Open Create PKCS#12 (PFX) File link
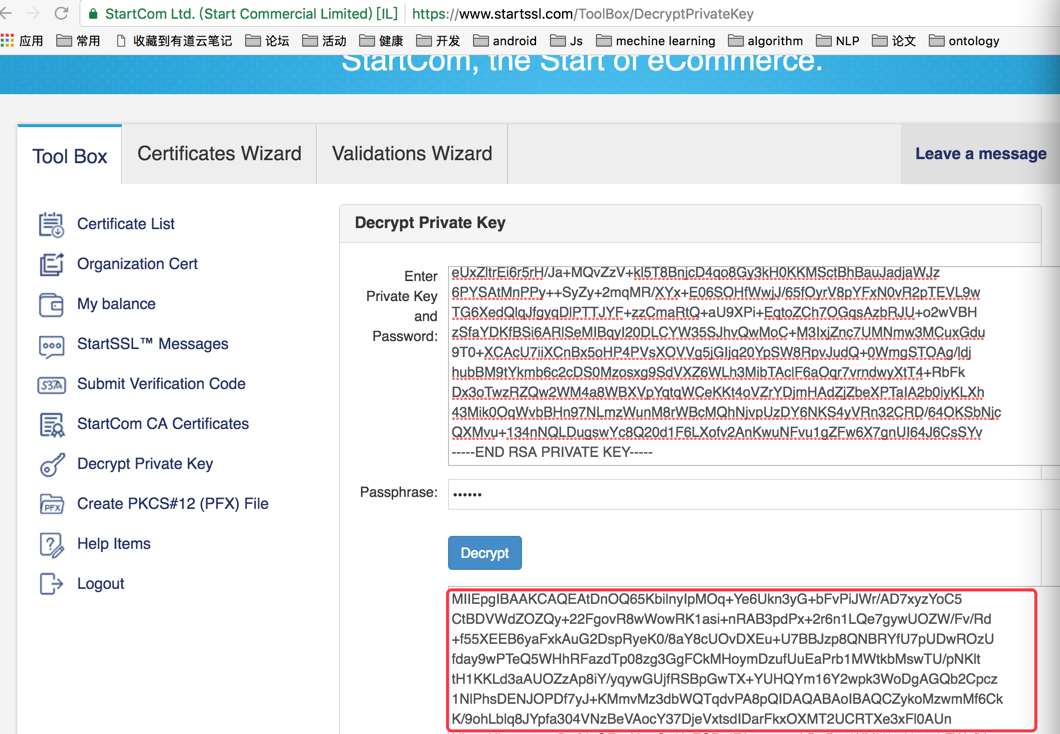Screen dimensions: 1060x734 point(172,504)
